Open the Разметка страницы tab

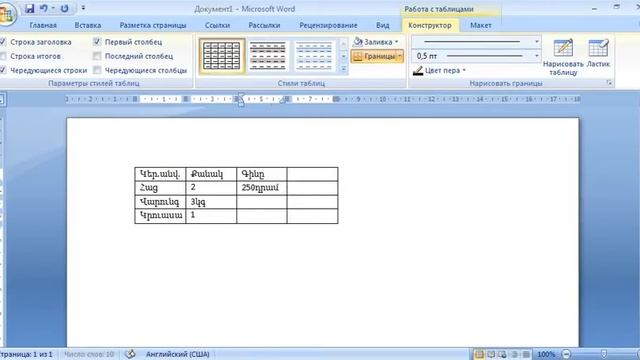153,25
